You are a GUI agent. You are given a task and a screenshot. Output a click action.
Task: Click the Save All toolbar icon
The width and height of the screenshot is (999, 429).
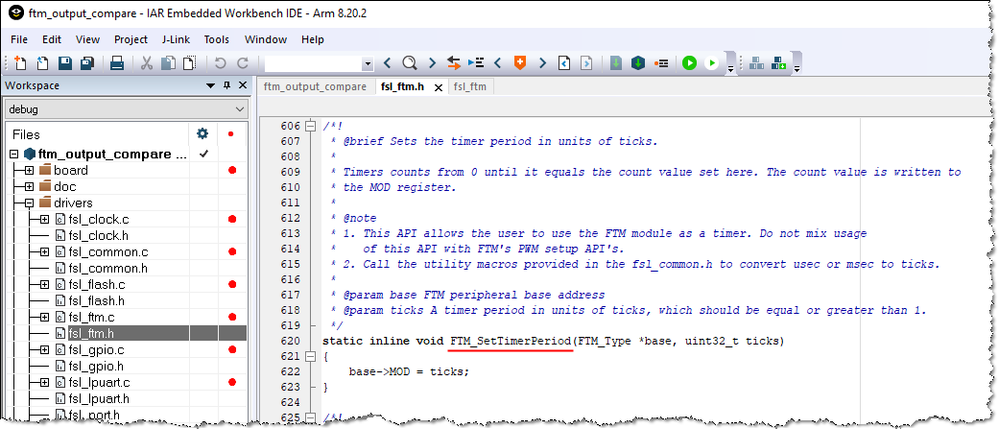pos(87,63)
